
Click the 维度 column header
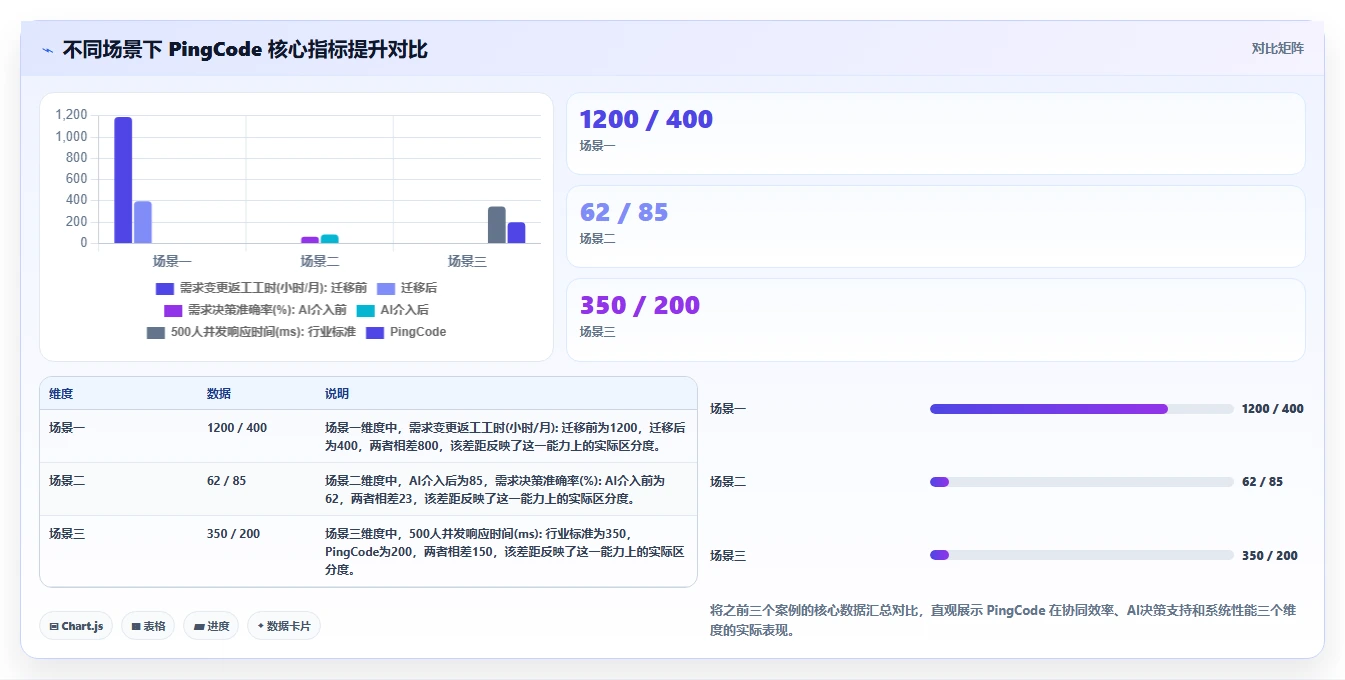coord(61,394)
